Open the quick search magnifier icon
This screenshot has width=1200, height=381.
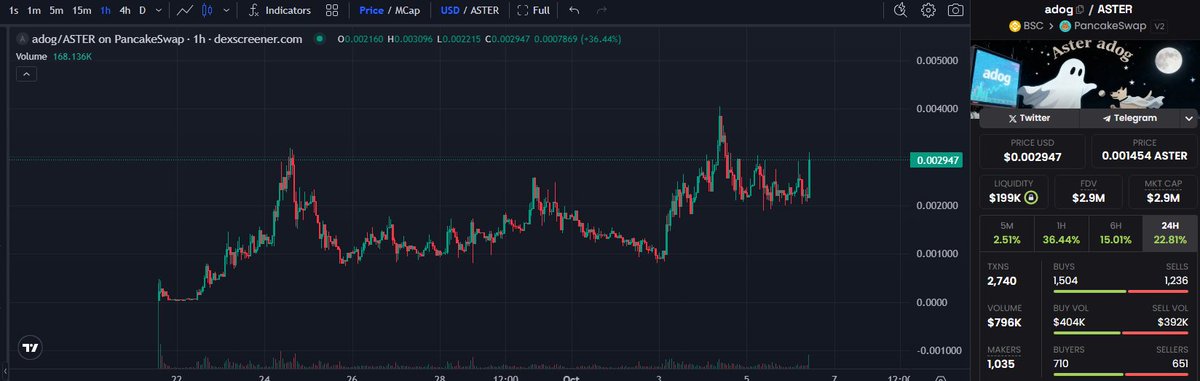[900, 11]
